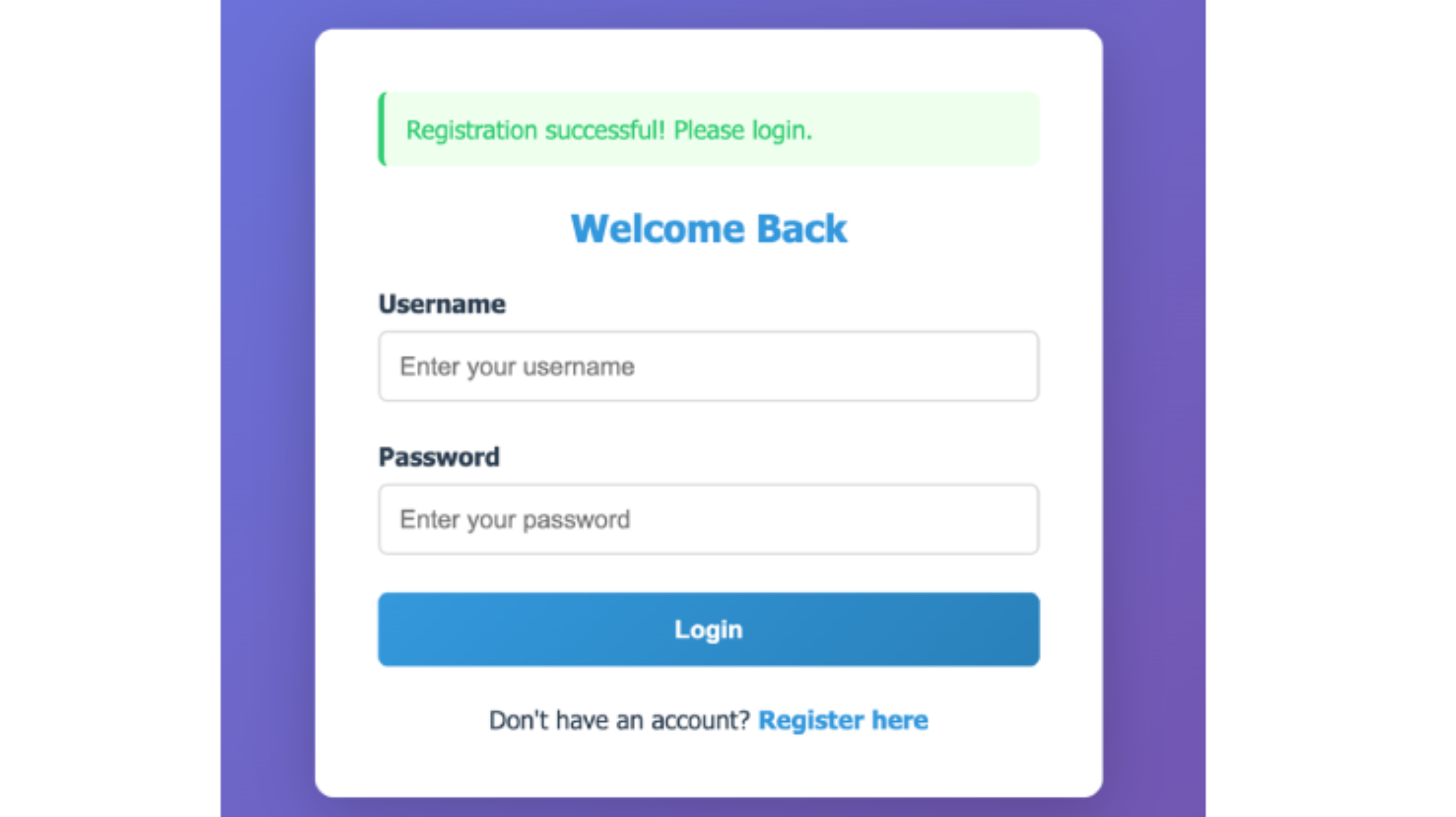Focus the Password input field

[708, 519]
